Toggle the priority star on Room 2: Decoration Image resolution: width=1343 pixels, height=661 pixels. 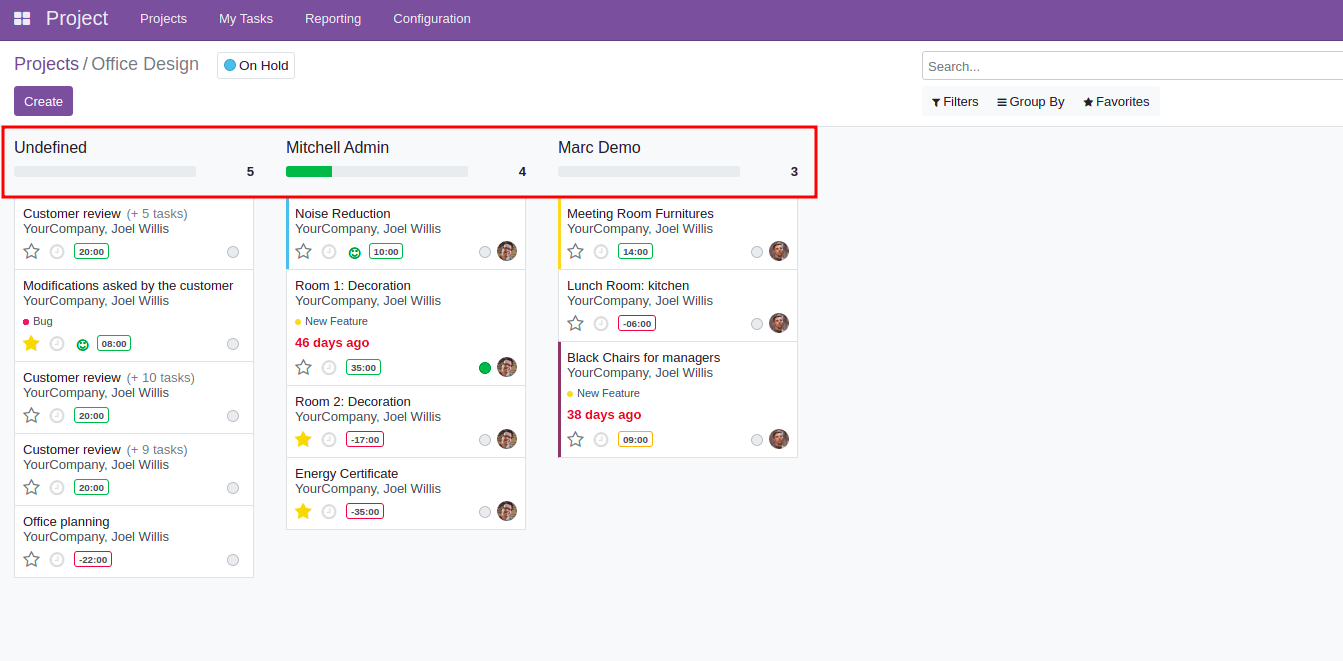(303, 439)
